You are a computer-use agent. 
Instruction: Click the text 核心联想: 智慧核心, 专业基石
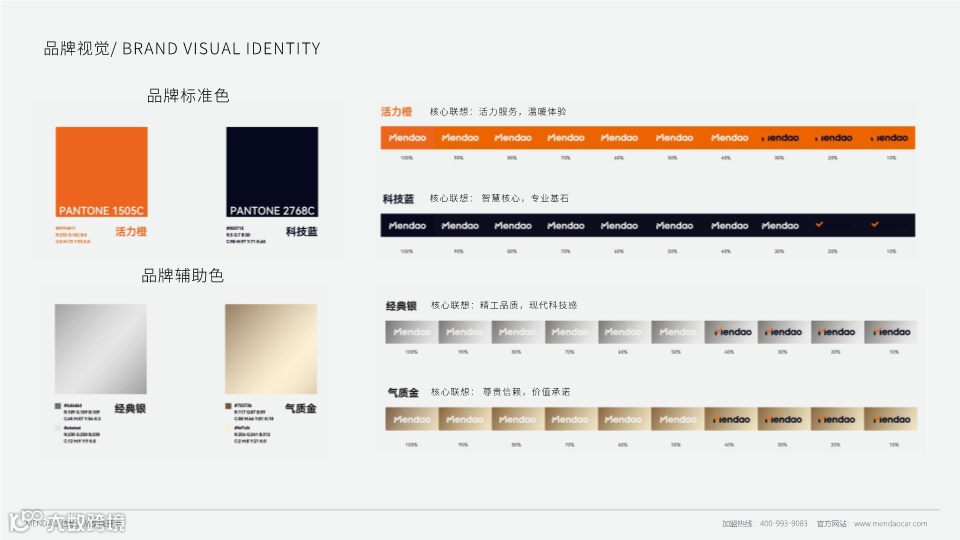pyautogui.click(x=499, y=198)
